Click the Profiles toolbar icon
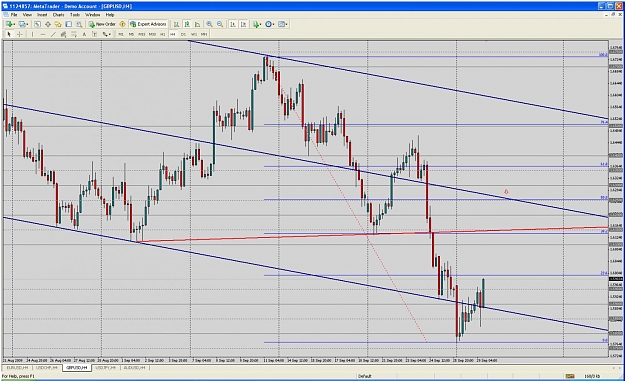The width and height of the screenshot is (625, 381). (22, 24)
